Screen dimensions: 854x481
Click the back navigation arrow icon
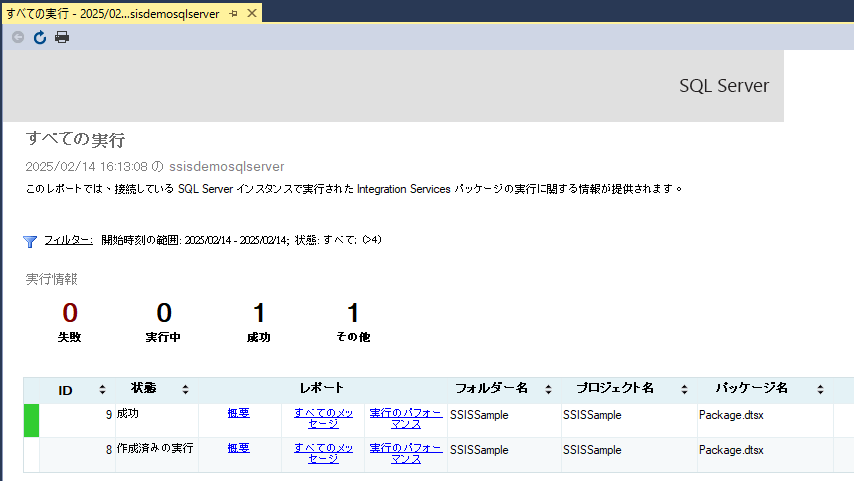(x=18, y=37)
